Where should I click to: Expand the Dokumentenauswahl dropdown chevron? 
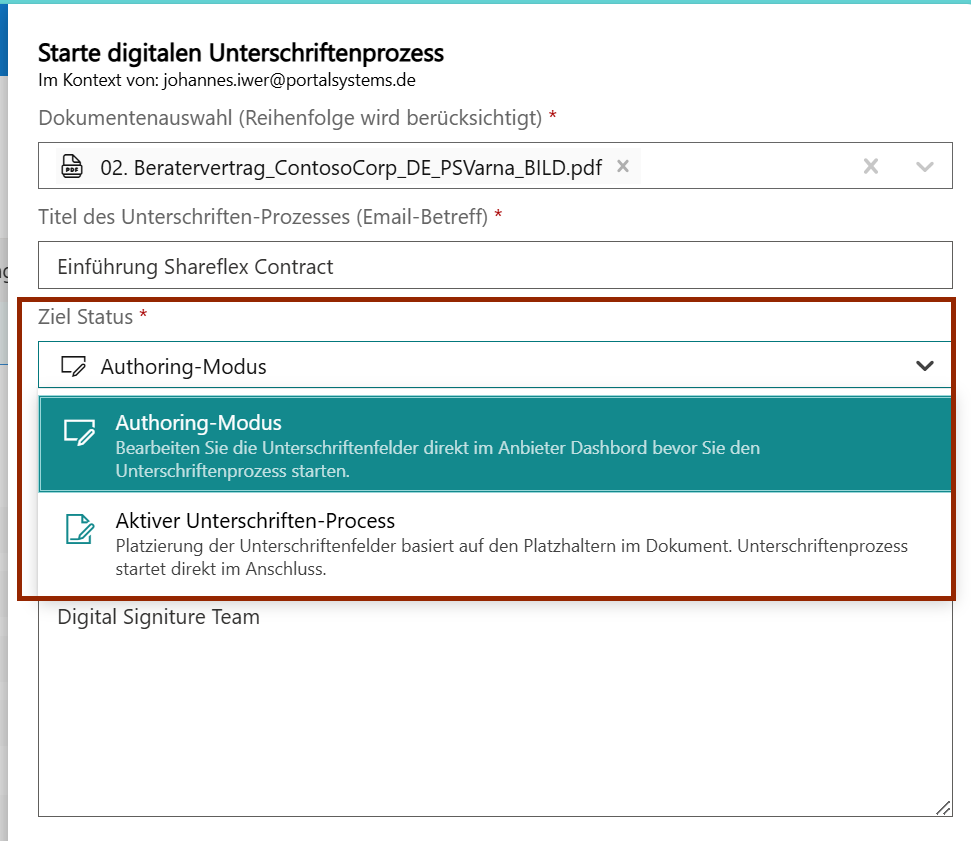click(925, 166)
